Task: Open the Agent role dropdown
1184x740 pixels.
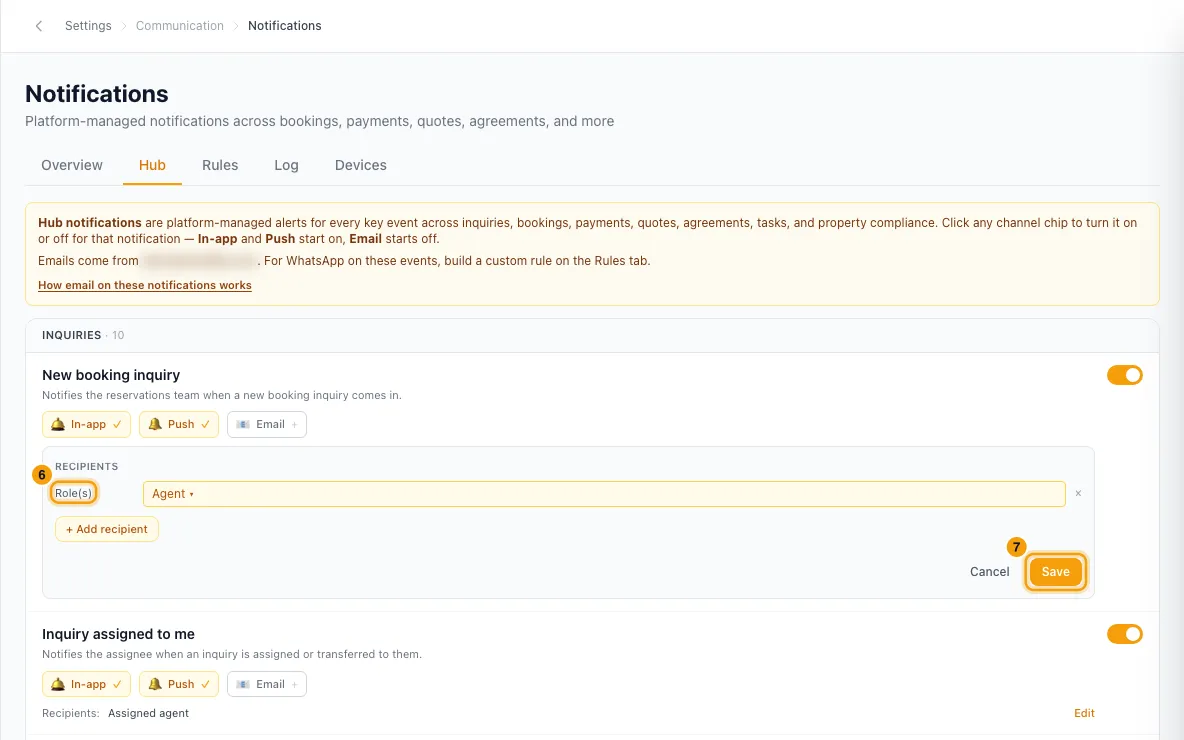Action: pyautogui.click(x=604, y=494)
